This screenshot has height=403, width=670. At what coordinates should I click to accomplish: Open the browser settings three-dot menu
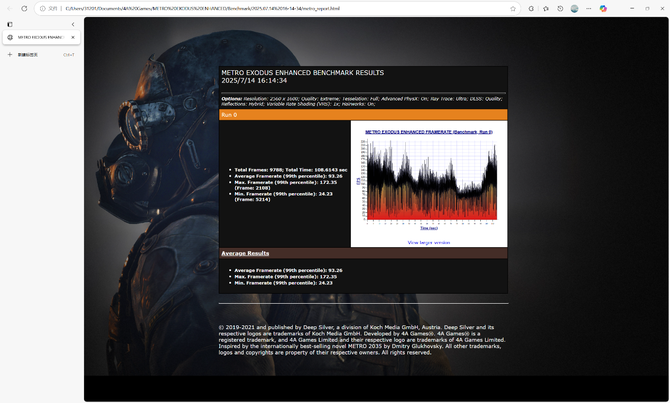click(589, 9)
